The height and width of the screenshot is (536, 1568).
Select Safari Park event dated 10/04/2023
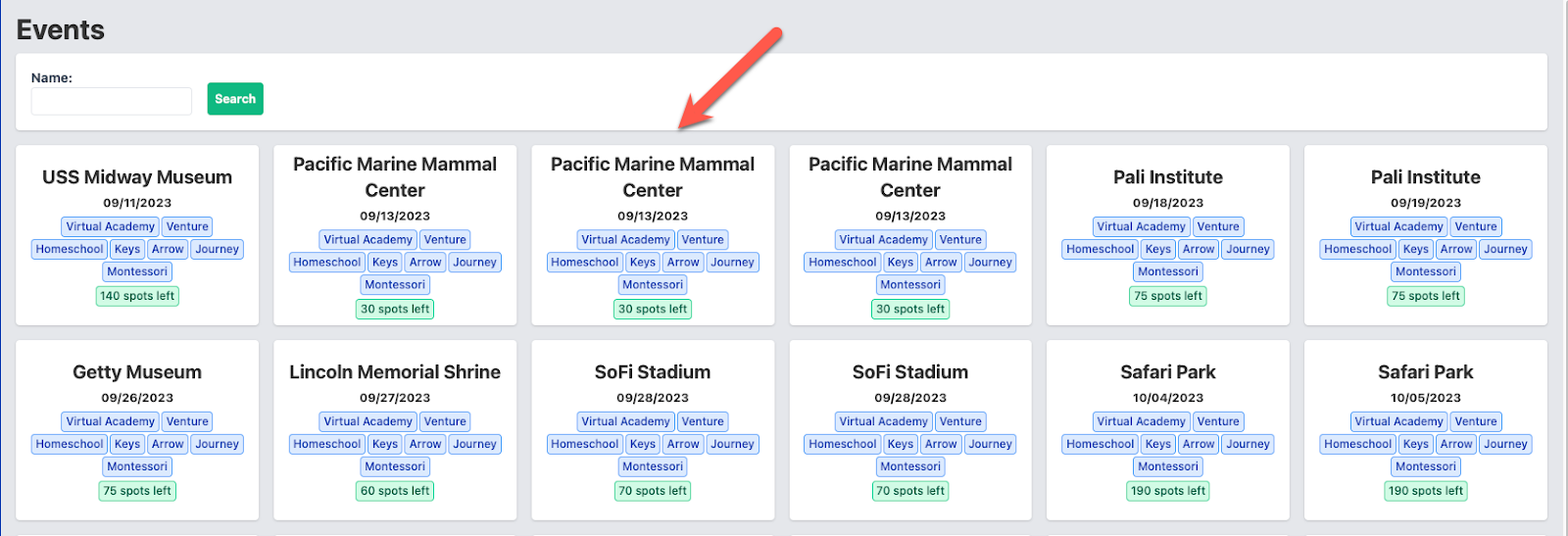(1167, 372)
